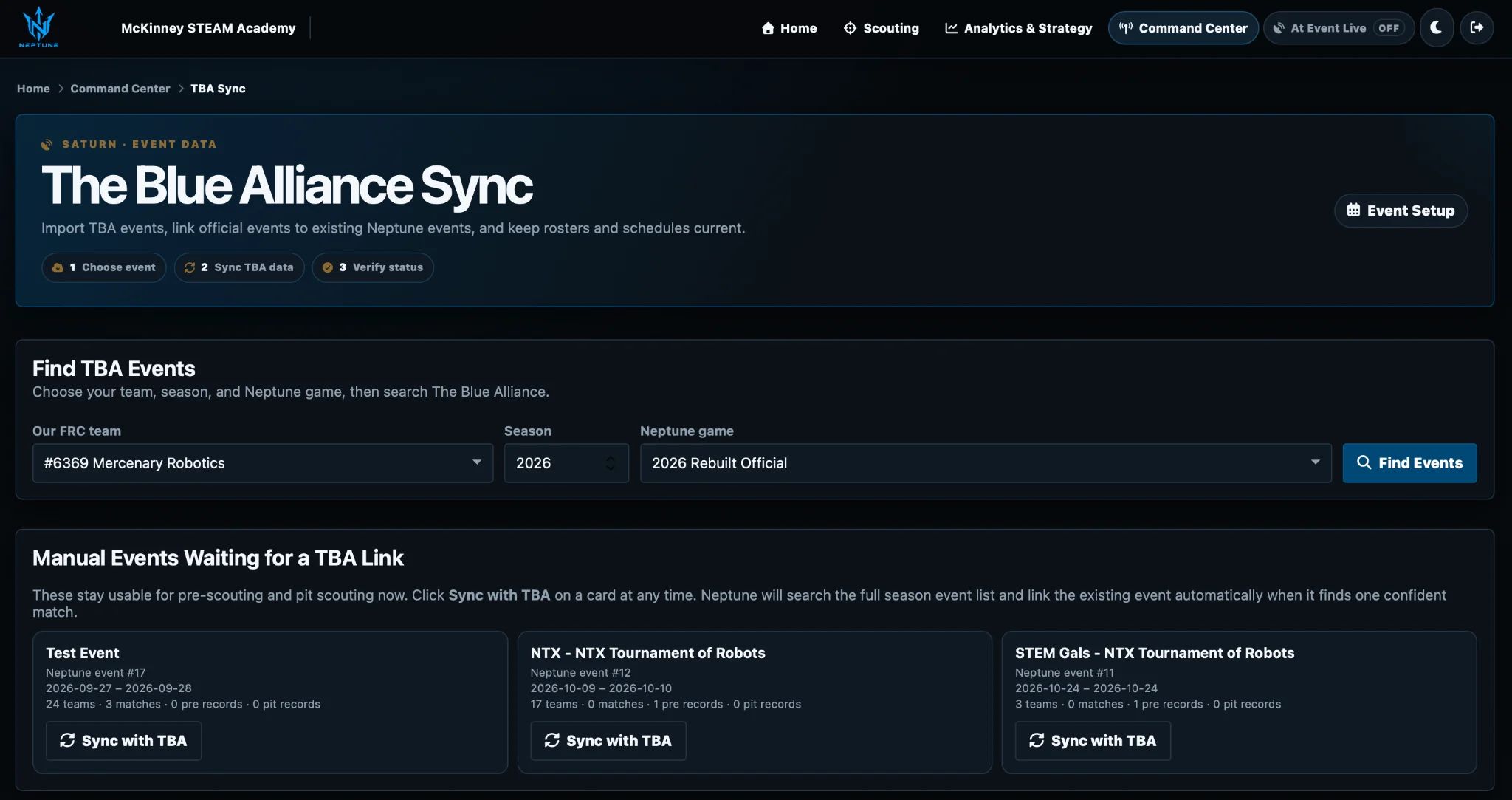Image resolution: width=1512 pixels, height=800 pixels.
Task: Toggle dark mode moon icon
Action: (1436, 28)
